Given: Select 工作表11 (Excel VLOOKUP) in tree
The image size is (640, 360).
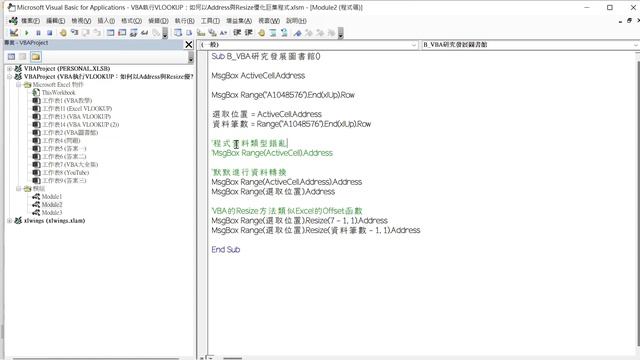Looking at the screenshot, I should (77, 109).
